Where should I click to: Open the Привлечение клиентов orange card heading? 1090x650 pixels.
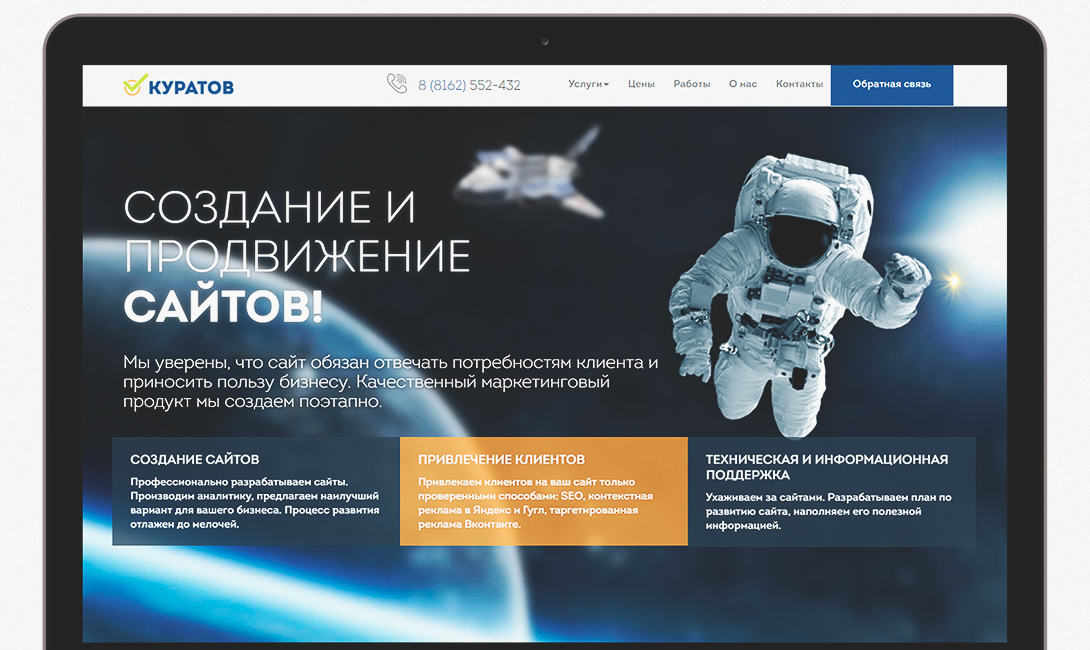pos(501,460)
